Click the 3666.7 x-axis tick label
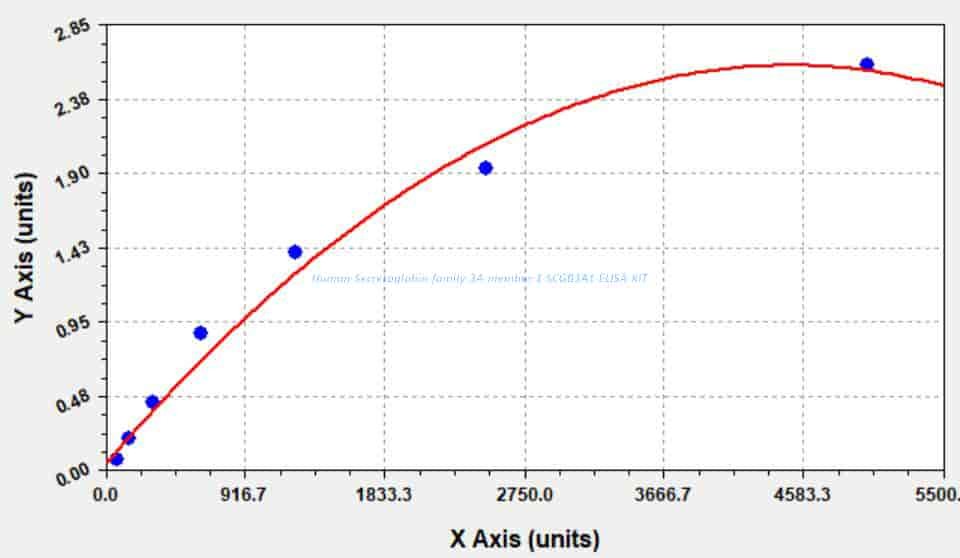960x558 pixels. (664, 494)
